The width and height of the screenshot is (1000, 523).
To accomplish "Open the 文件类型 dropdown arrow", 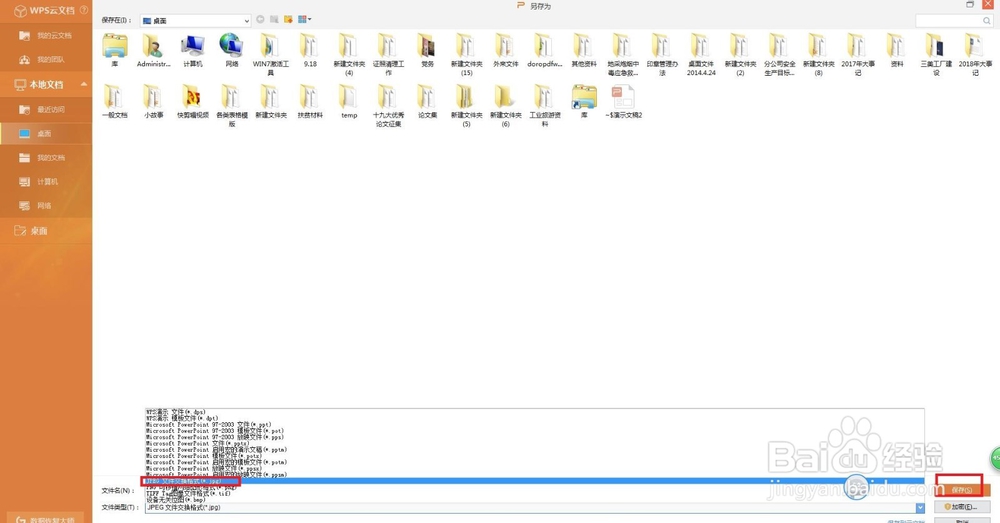I will coord(920,508).
